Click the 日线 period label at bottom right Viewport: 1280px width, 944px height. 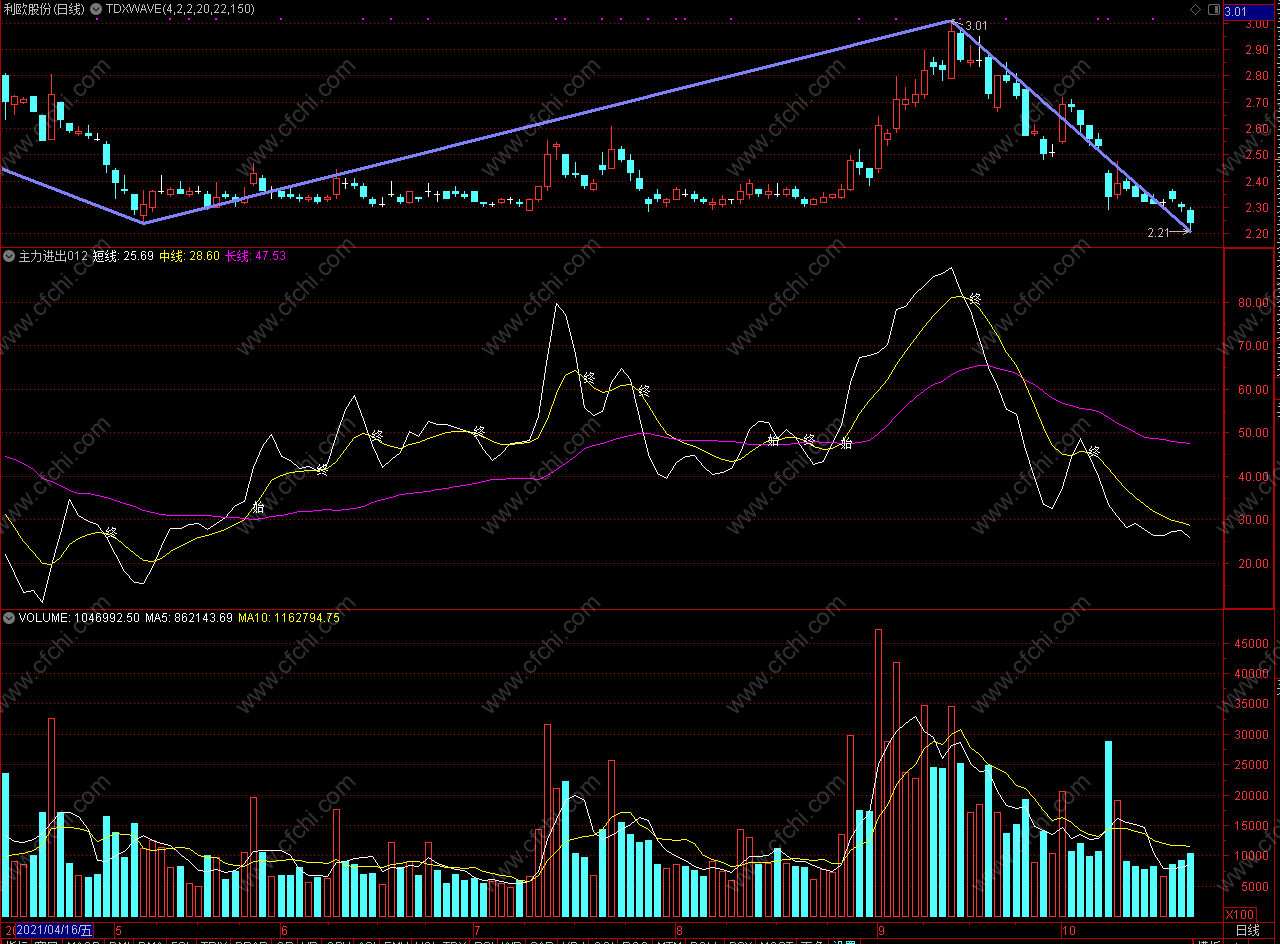tap(1248, 931)
